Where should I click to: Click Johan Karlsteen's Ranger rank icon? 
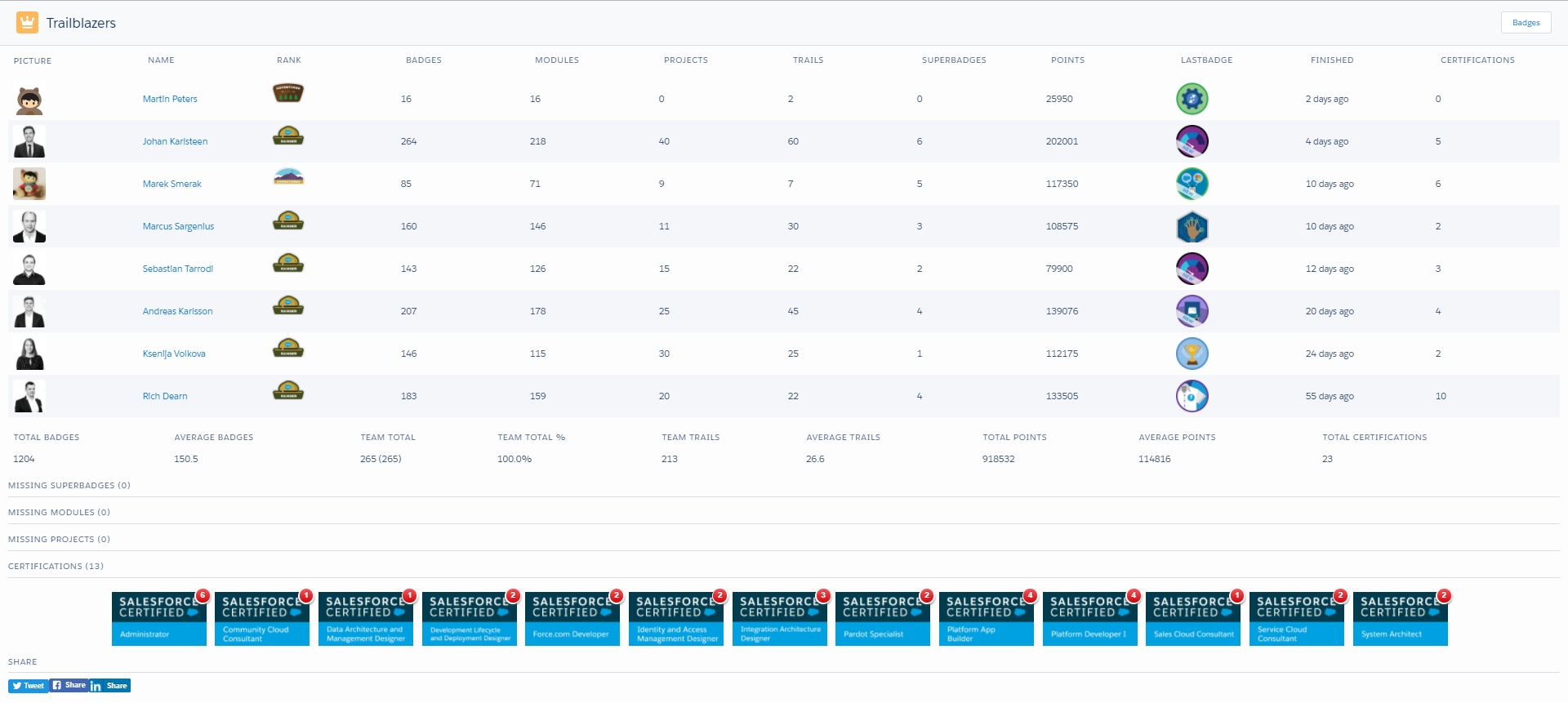click(x=288, y=136)
